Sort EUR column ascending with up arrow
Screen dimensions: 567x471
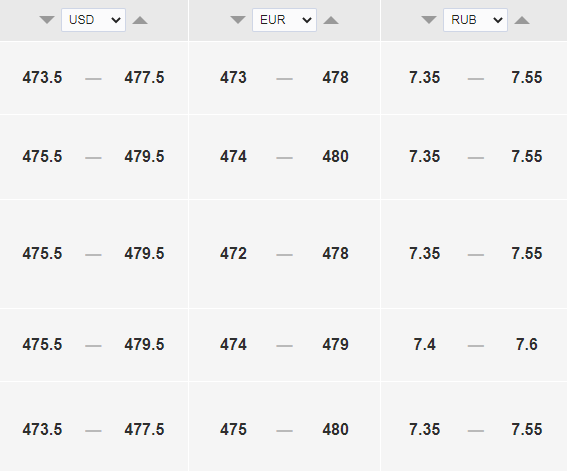pyautogui.click(x=331, y=20)
